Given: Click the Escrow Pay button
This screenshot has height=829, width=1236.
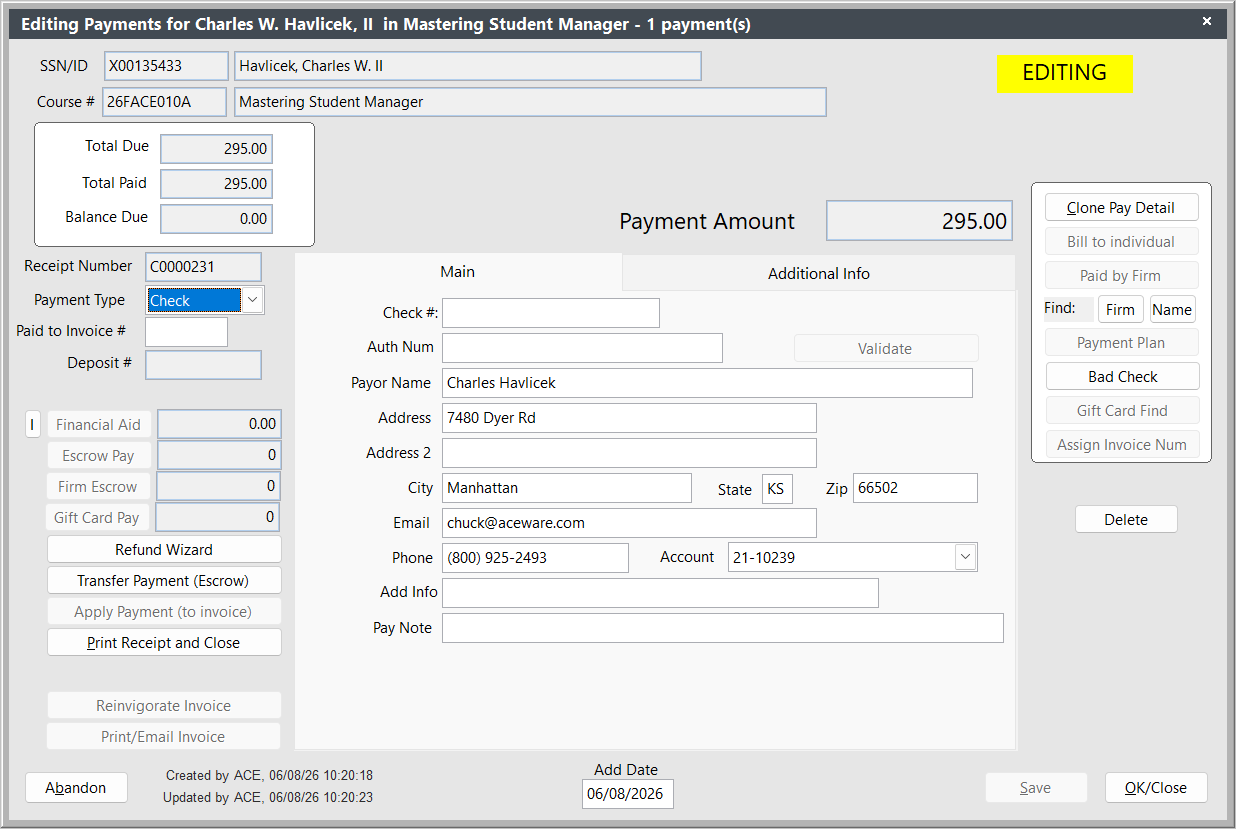Looking at the screenshot, I should point(99,456).
